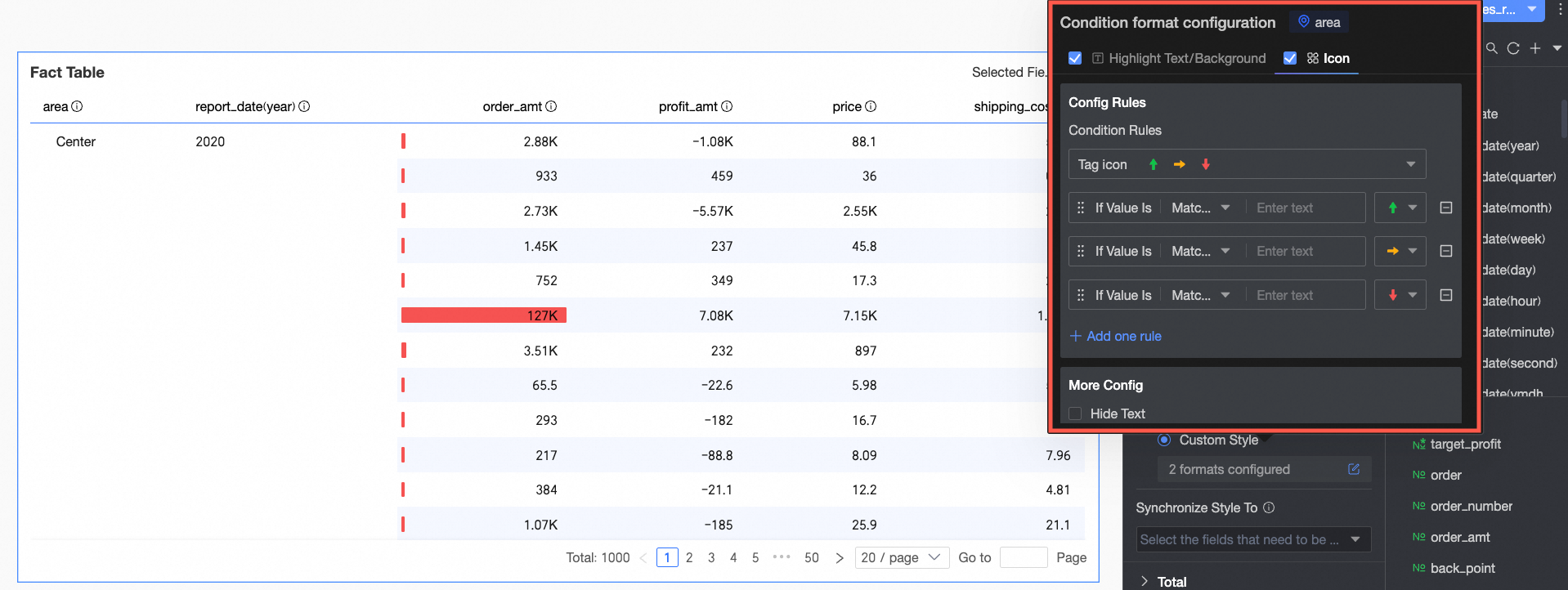This screenshot has width=1568, height=590.
Task: Go to page 4
Action: tap(733, 557)
